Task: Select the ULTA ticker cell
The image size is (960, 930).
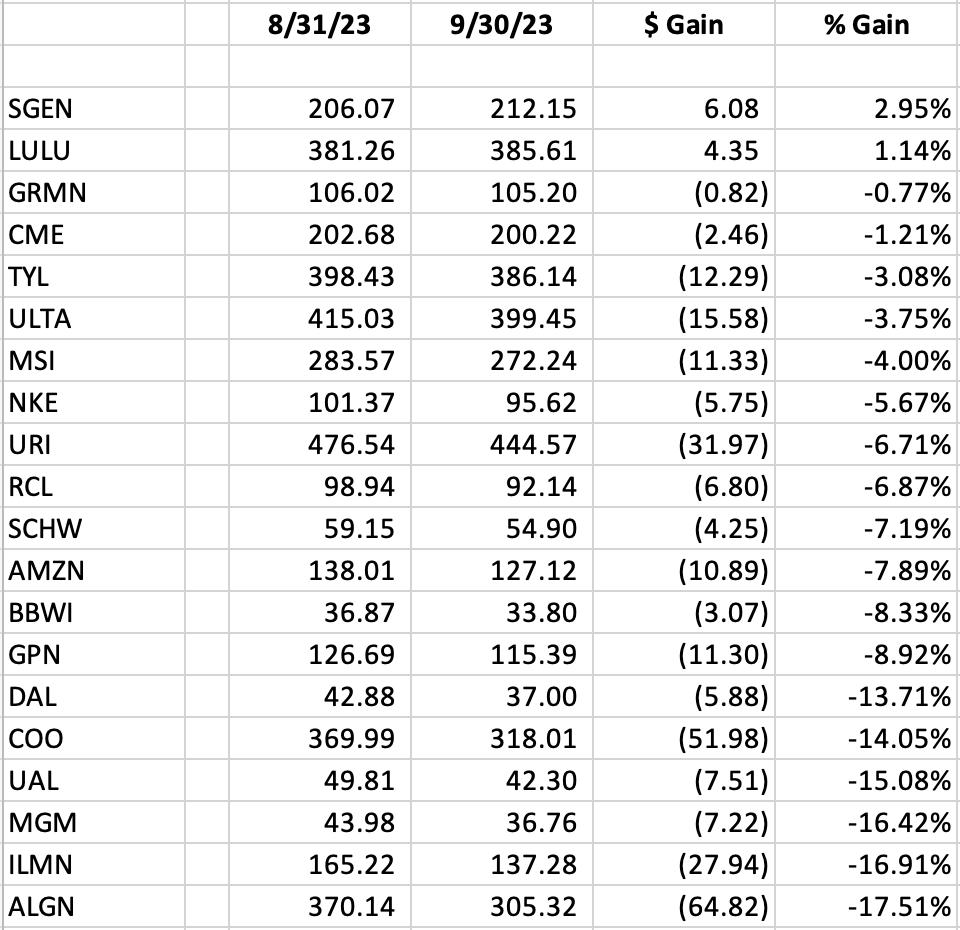Action: coord(94,319)
